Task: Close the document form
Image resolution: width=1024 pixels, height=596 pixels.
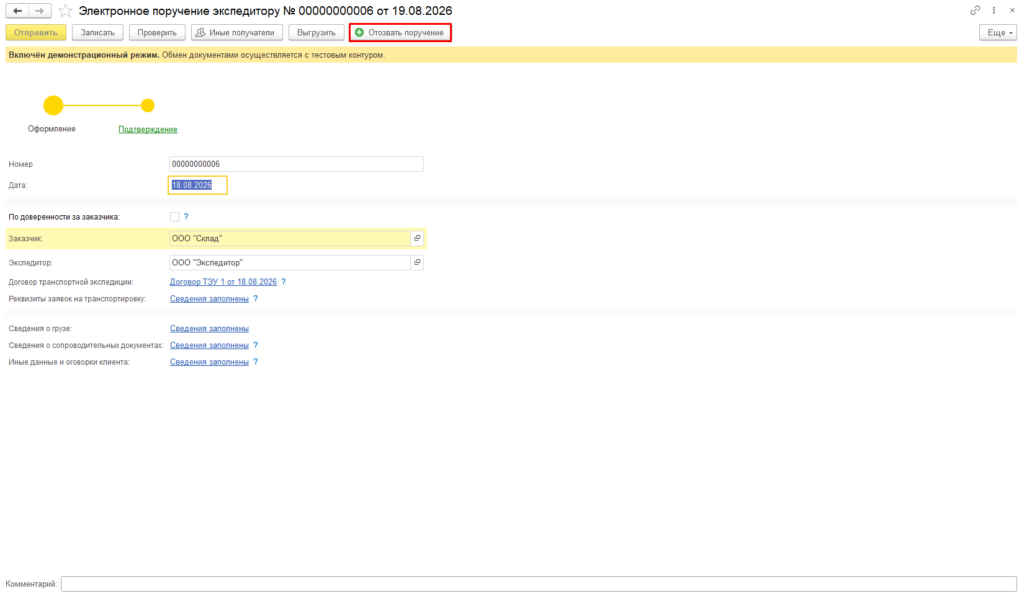Action: (1012, 10)
